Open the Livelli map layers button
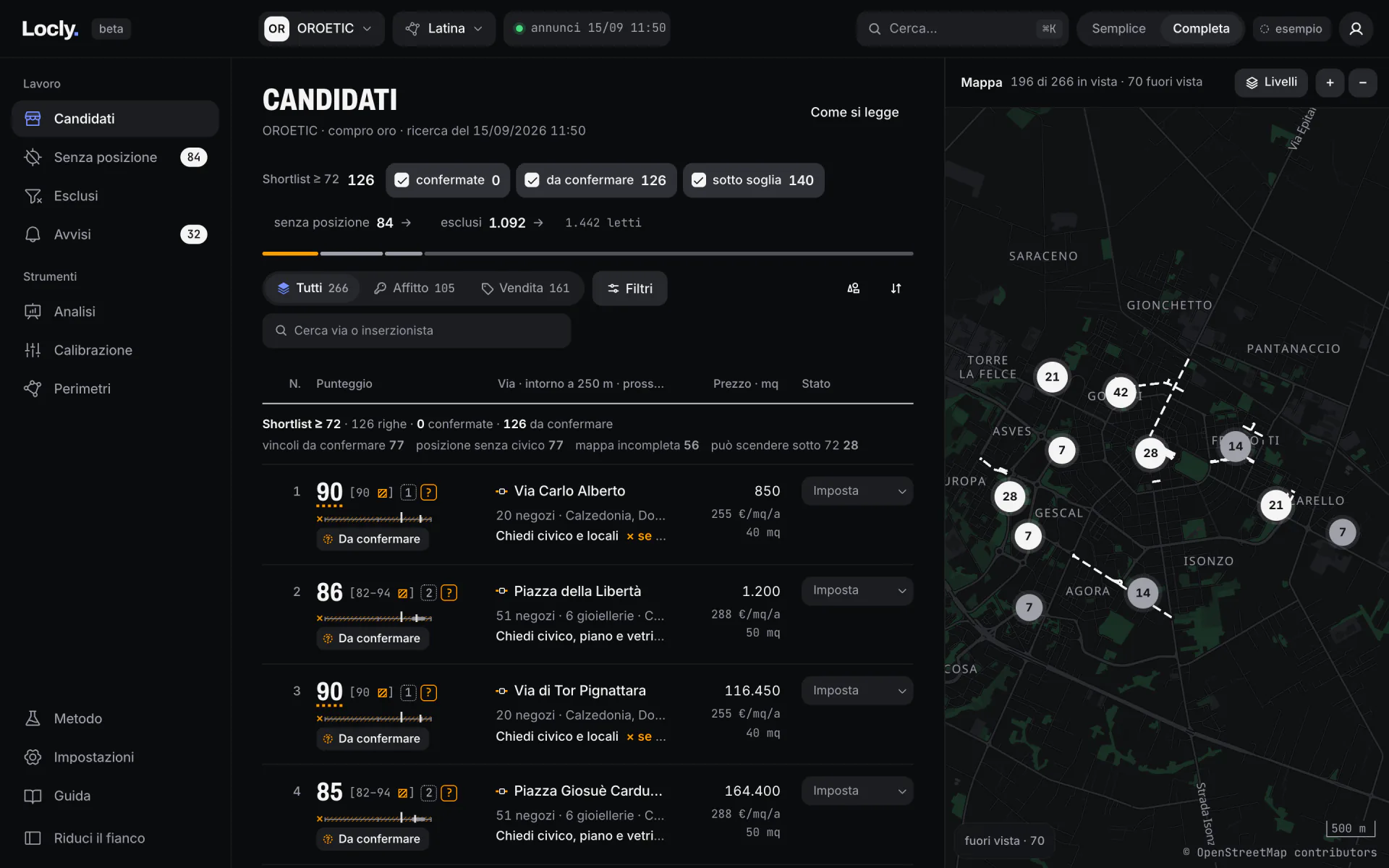The height and width of the screenshot is (868, 1389). point(1271,82)
